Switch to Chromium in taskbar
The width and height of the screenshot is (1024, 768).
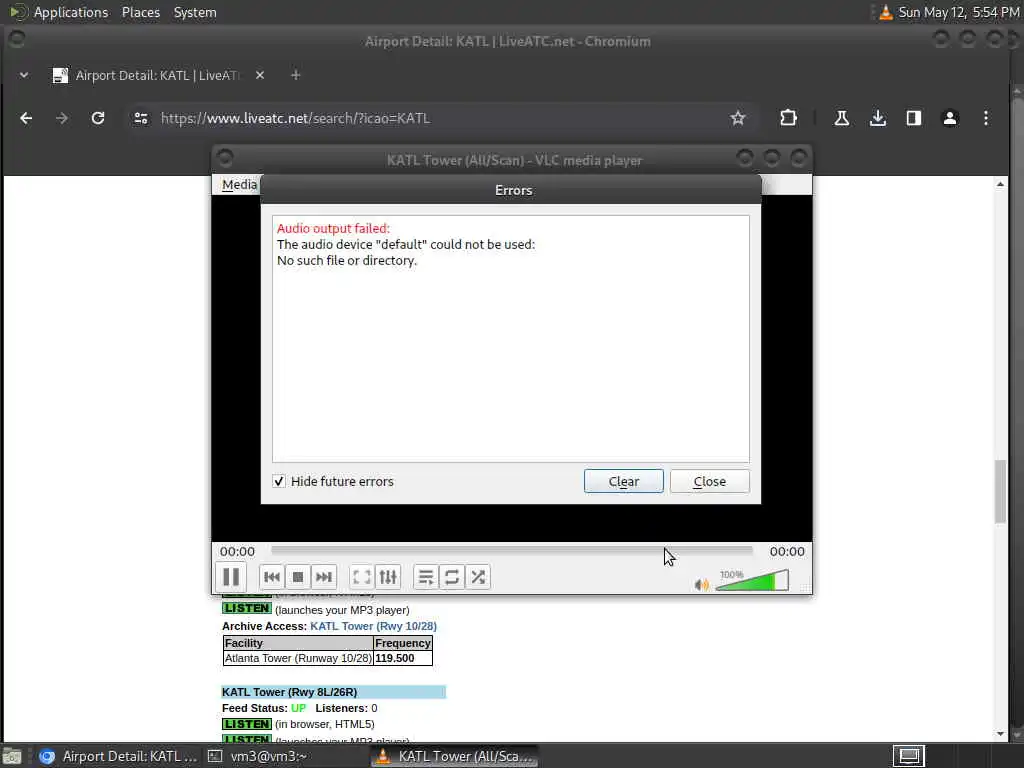(x=118, y=756)
